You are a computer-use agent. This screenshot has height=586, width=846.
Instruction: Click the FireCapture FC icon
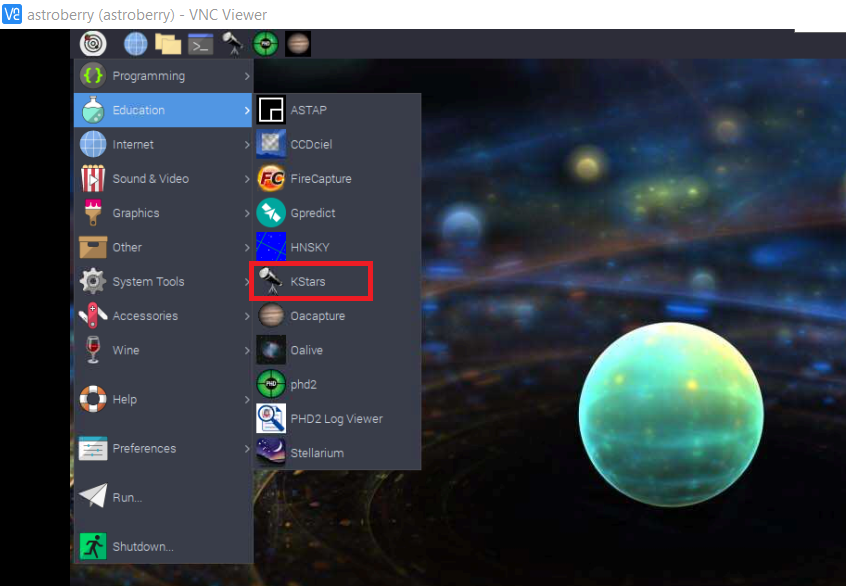click(271, 179)
